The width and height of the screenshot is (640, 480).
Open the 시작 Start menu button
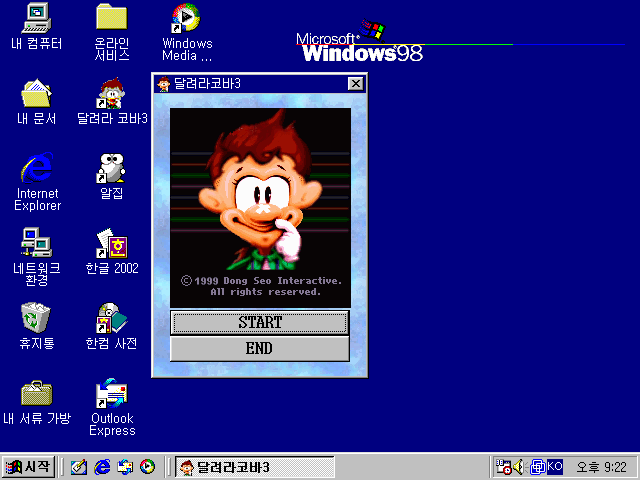point(28,467)
